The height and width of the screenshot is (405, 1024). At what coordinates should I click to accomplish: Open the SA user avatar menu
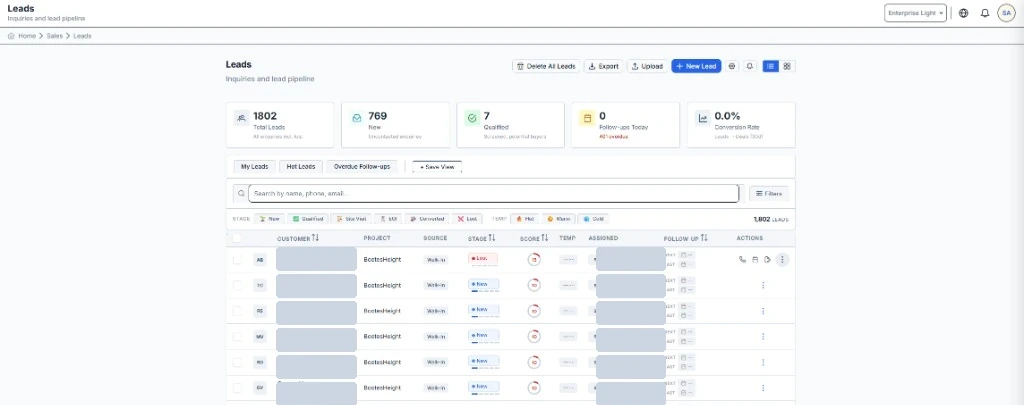coord(1006,13)
